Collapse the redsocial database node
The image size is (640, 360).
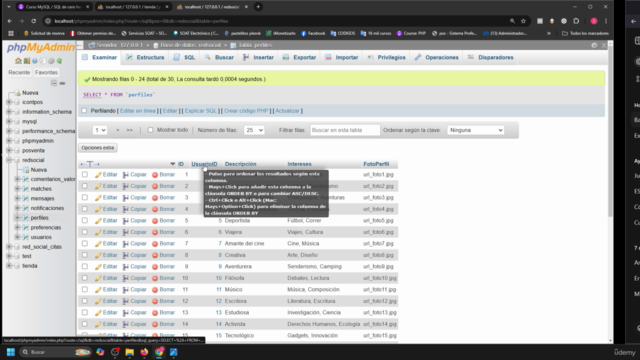[9, 160]
